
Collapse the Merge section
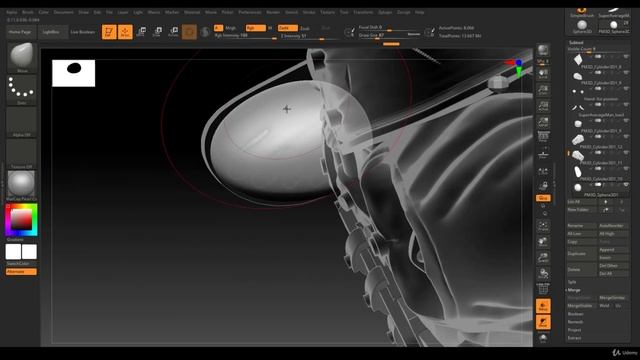[x=574, y=290]
